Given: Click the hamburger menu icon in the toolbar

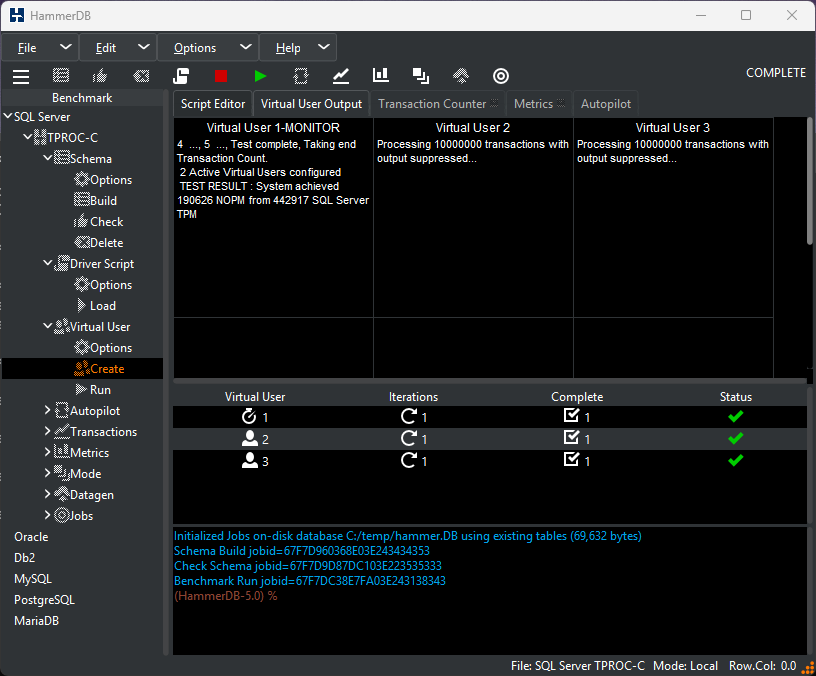Looking at the screenshot, I should [x=21, y=76].
